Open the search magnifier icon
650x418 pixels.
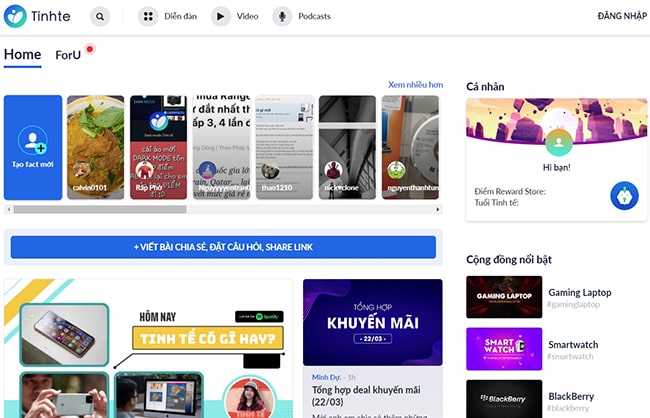point(100,17)
